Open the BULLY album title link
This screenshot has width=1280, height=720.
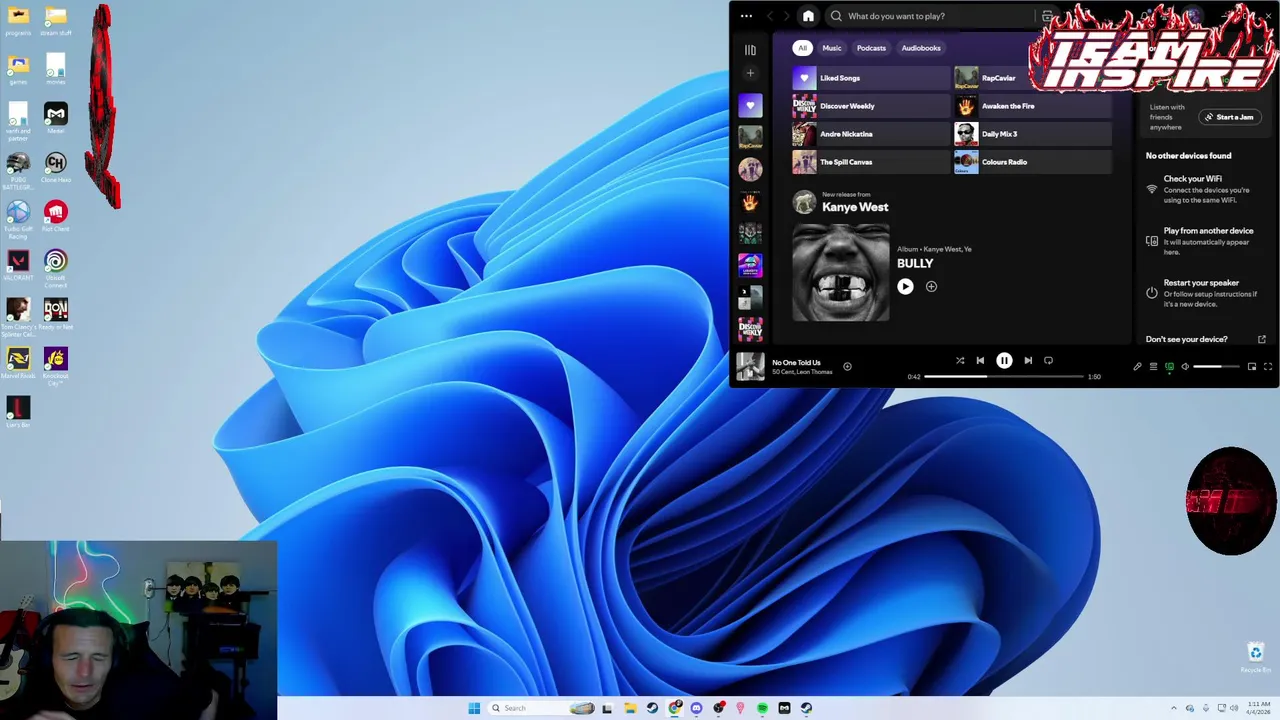point(915,263)
